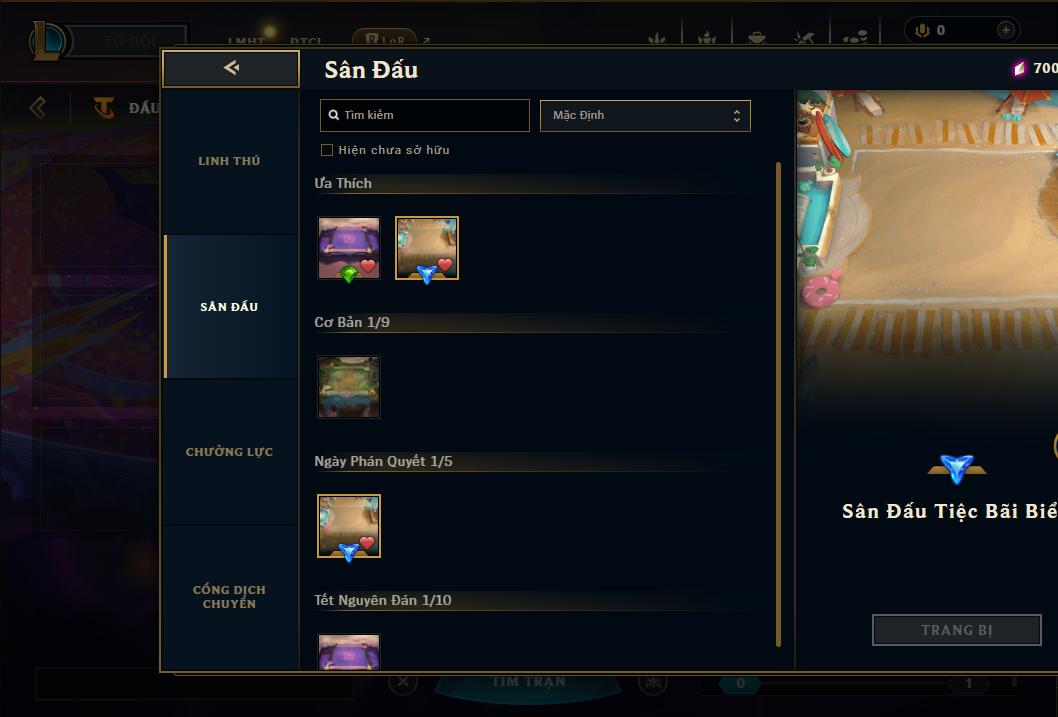Open the Chưởng Lực tab
Viewport: 1058px width, 717px height.
click(229, 452)
